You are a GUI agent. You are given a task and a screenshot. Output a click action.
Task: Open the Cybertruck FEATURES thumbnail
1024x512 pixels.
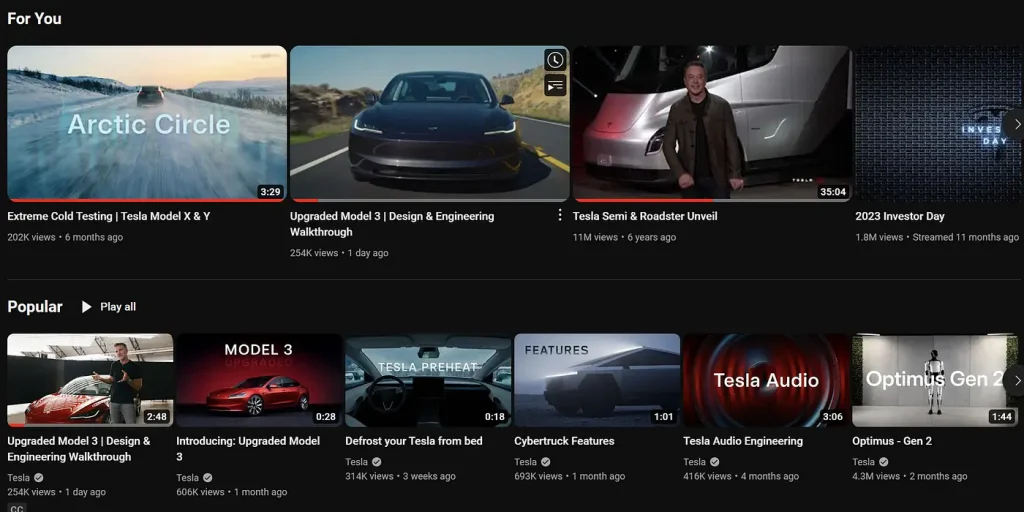coord(597,380)
